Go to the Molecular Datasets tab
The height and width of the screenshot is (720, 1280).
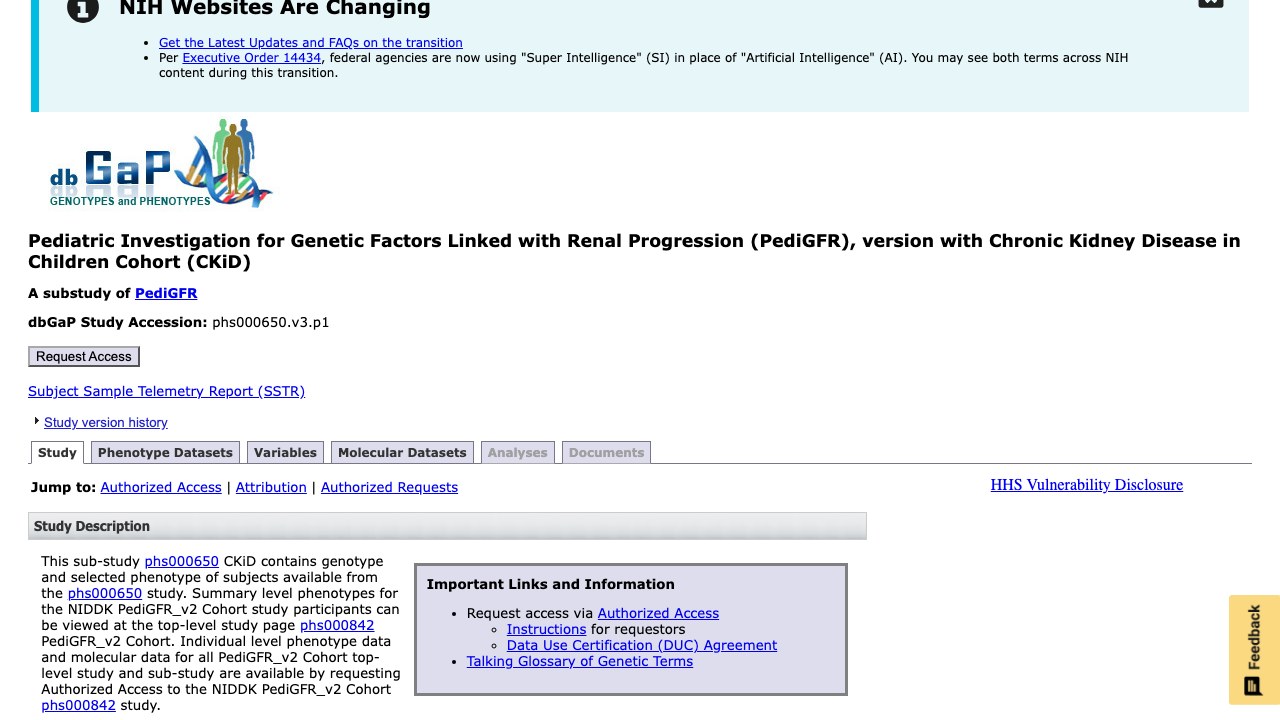[x=402, y=453]
